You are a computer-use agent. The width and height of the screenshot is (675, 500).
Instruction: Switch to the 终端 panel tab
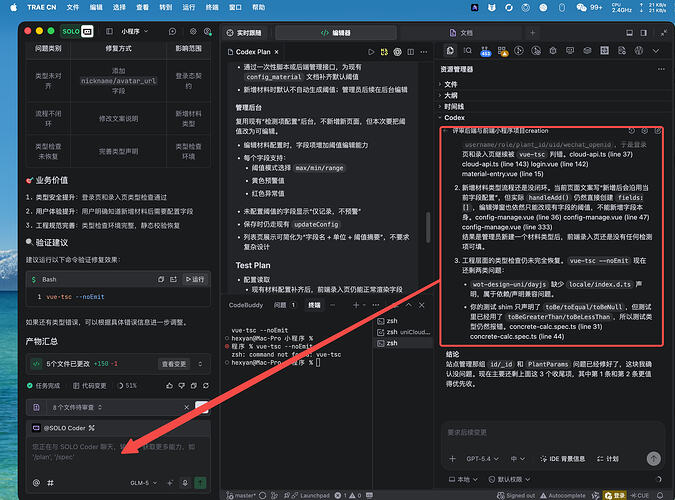click(x=314, y=305)
